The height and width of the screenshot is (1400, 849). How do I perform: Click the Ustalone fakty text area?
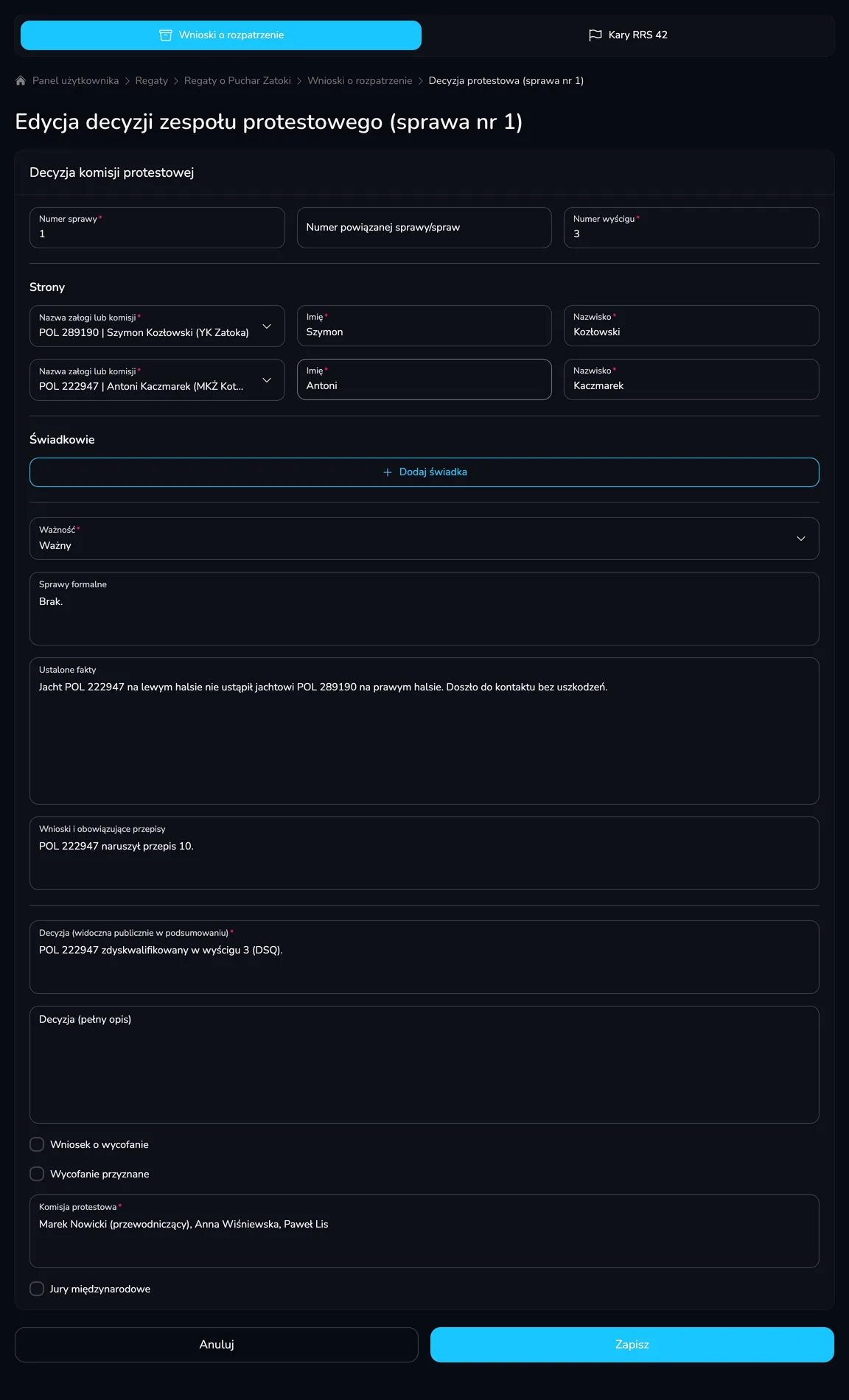click(x=424, y=731)
